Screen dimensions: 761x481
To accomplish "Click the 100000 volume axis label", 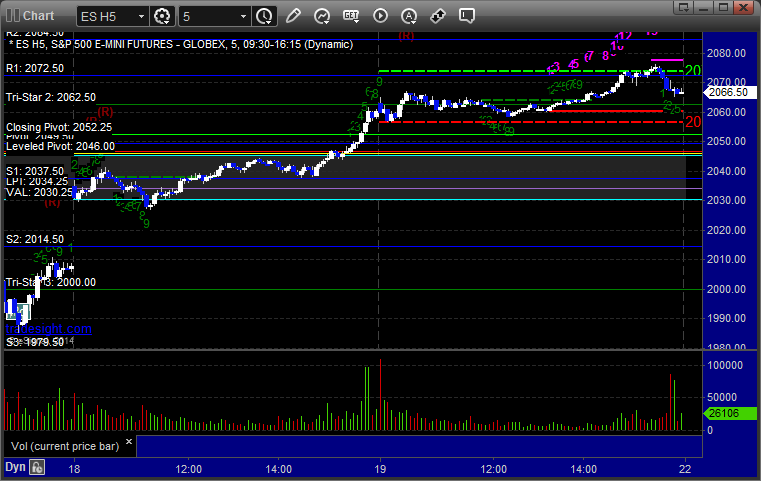I will click(725, 365).
